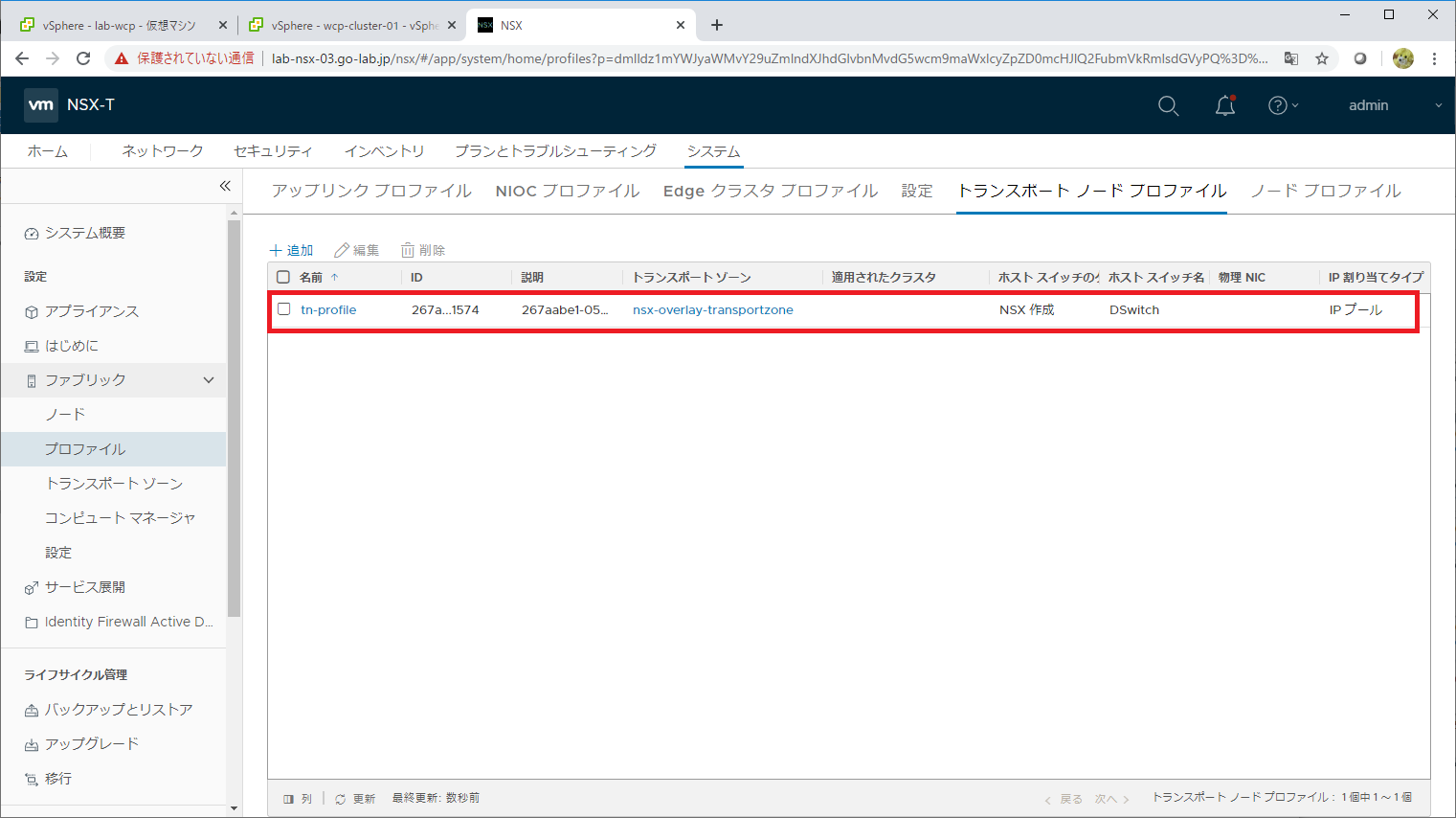Switch to the アップリンク プロファイル tab
The height and width of the screenshot is (818, 1456).
(x=371, y=191)
